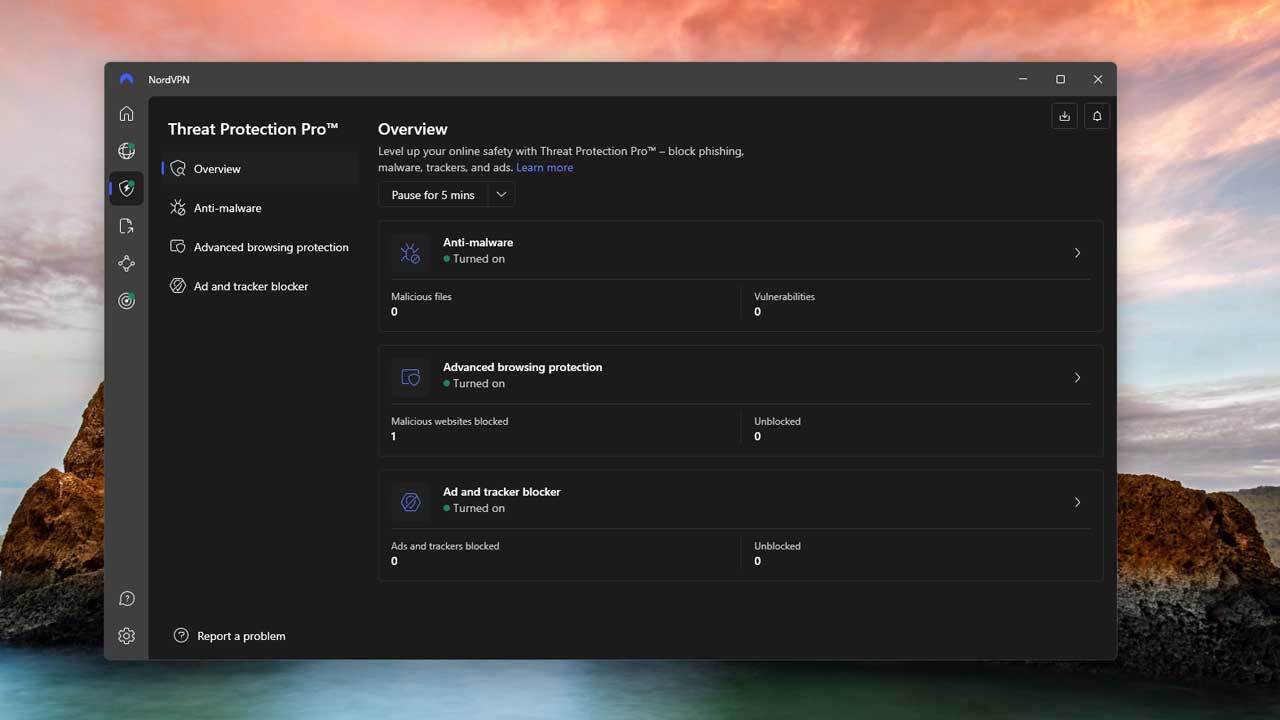Select Overview in Threat Protection menu

pos(260,169)
